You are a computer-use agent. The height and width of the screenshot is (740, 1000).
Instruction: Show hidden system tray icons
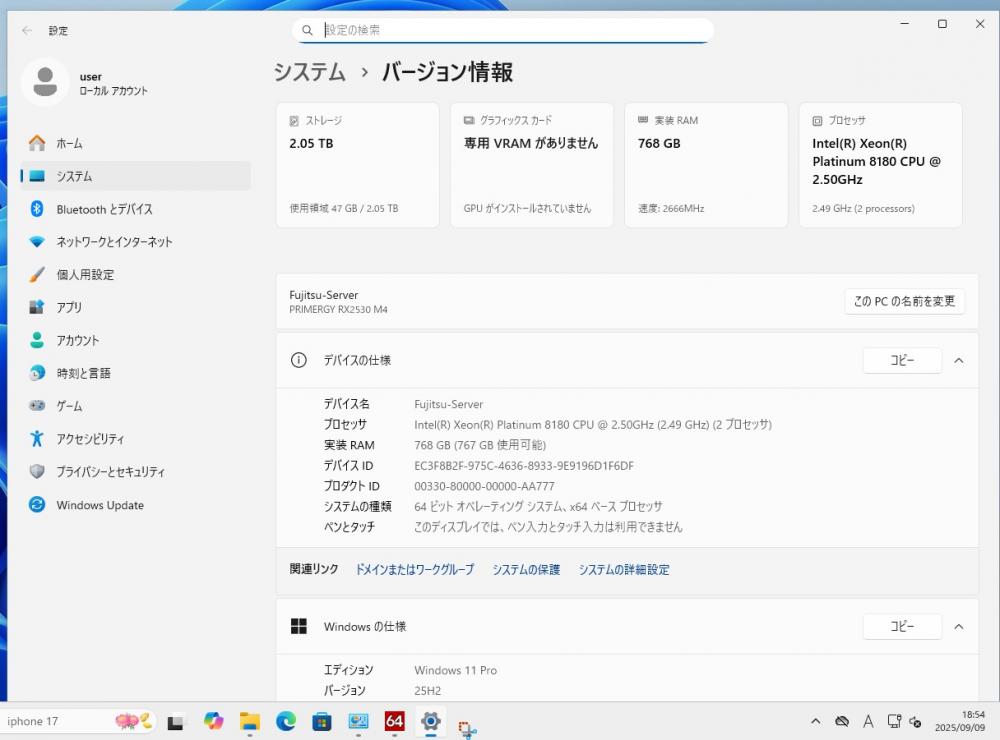[816, 722]
